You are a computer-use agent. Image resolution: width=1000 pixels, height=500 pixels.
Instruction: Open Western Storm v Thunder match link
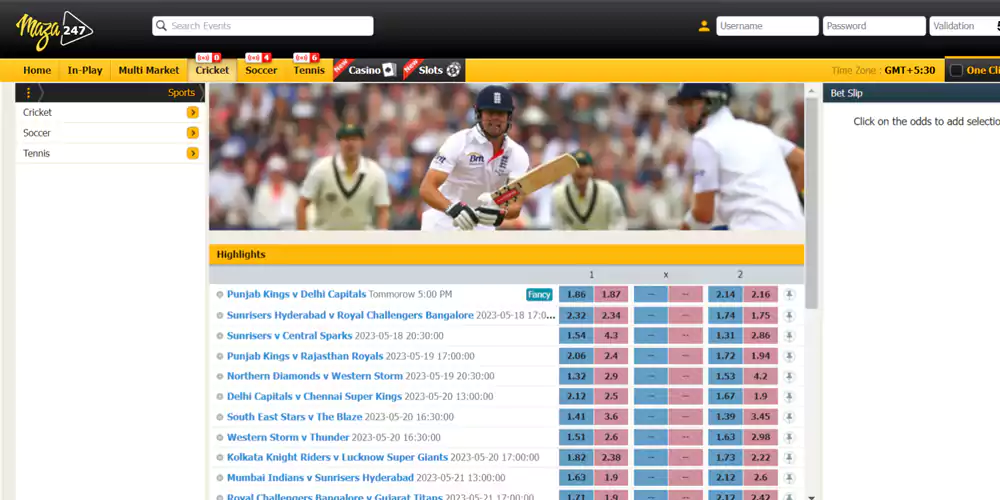tap(288, 438)
